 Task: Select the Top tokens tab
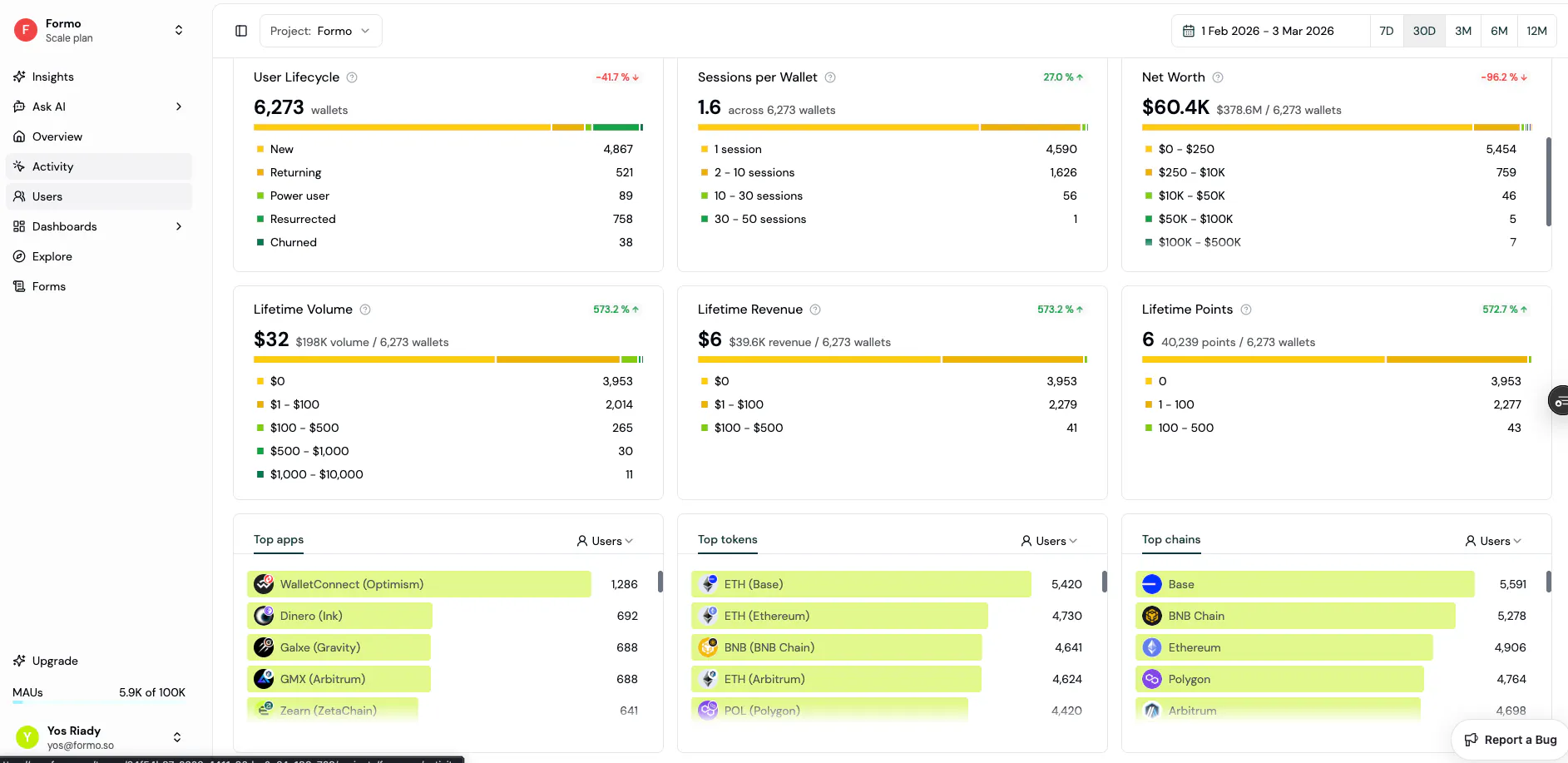tap(727, 539)
